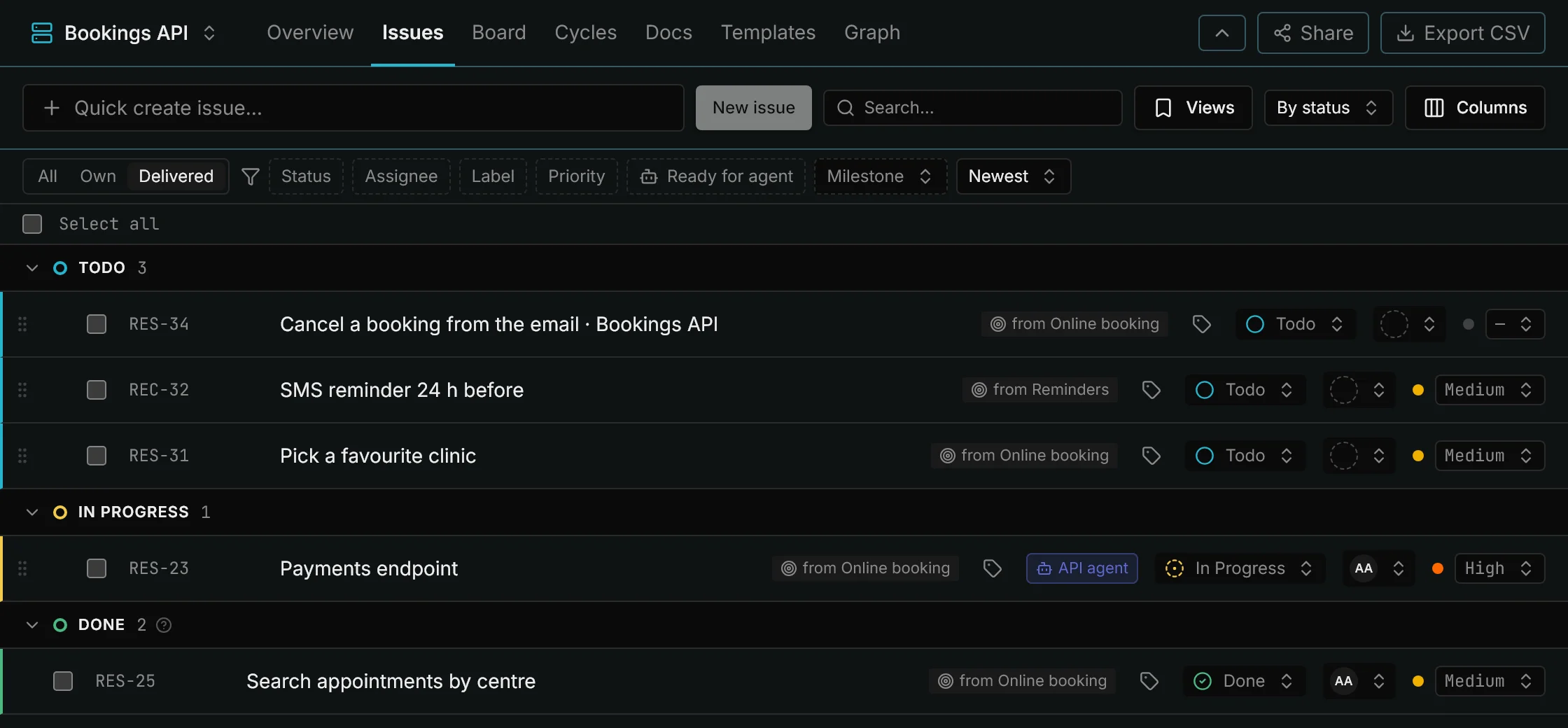
Task: Open the Columns button
Action: (1475, 108)
